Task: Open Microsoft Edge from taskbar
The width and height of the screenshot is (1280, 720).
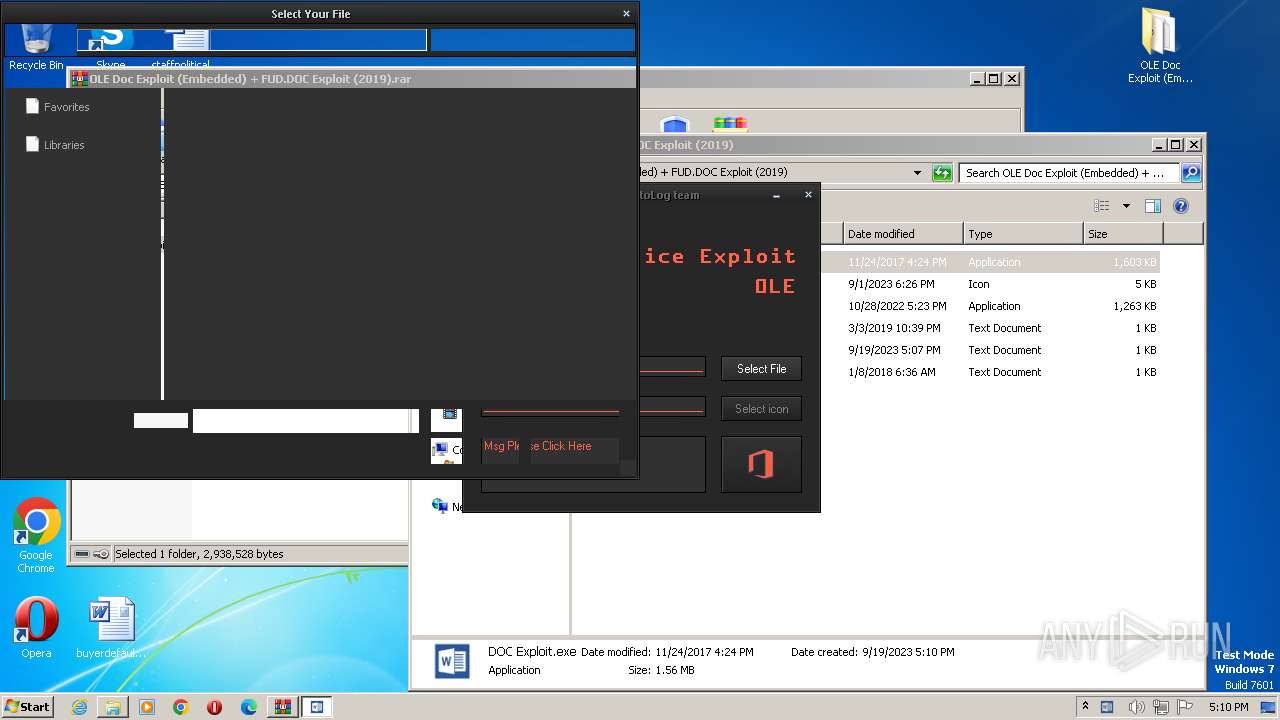Action: (249, 707)
